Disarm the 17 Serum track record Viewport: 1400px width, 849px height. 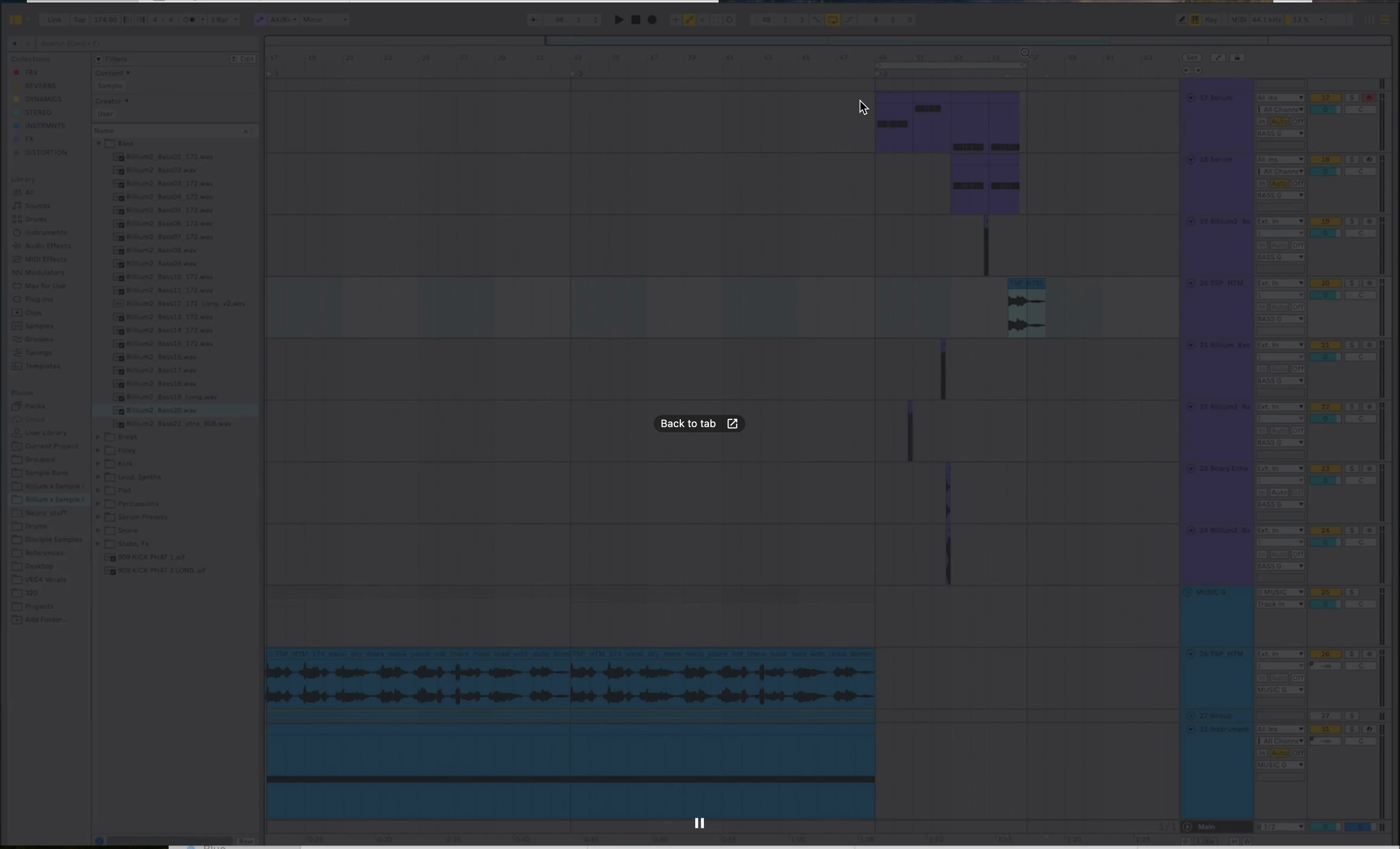point(1369,98)
